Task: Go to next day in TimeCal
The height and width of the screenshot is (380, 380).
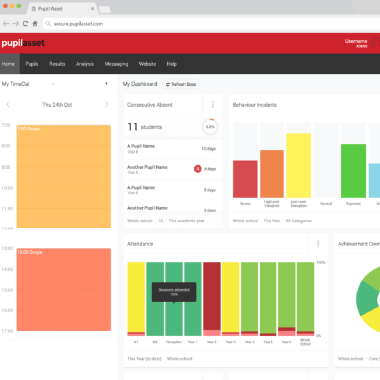Action: point(107,105)
